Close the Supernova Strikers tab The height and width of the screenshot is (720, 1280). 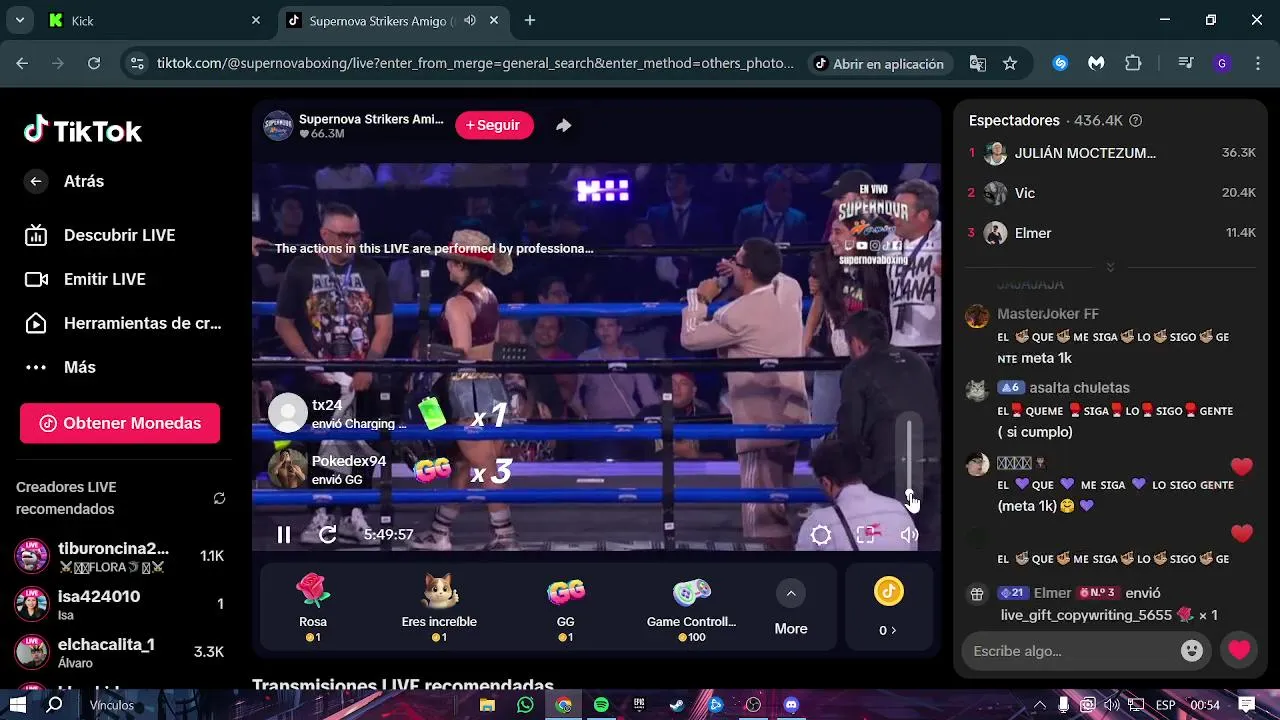point(496,20)
